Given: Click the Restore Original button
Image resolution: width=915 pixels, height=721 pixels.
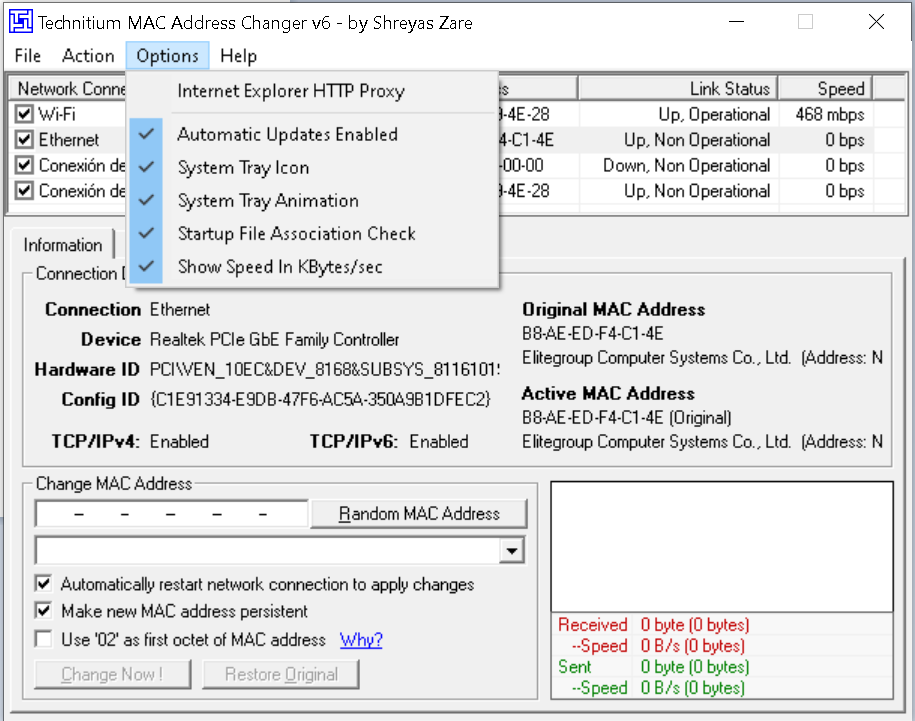Looking at the screenshot, I should [x=281, y=674].
